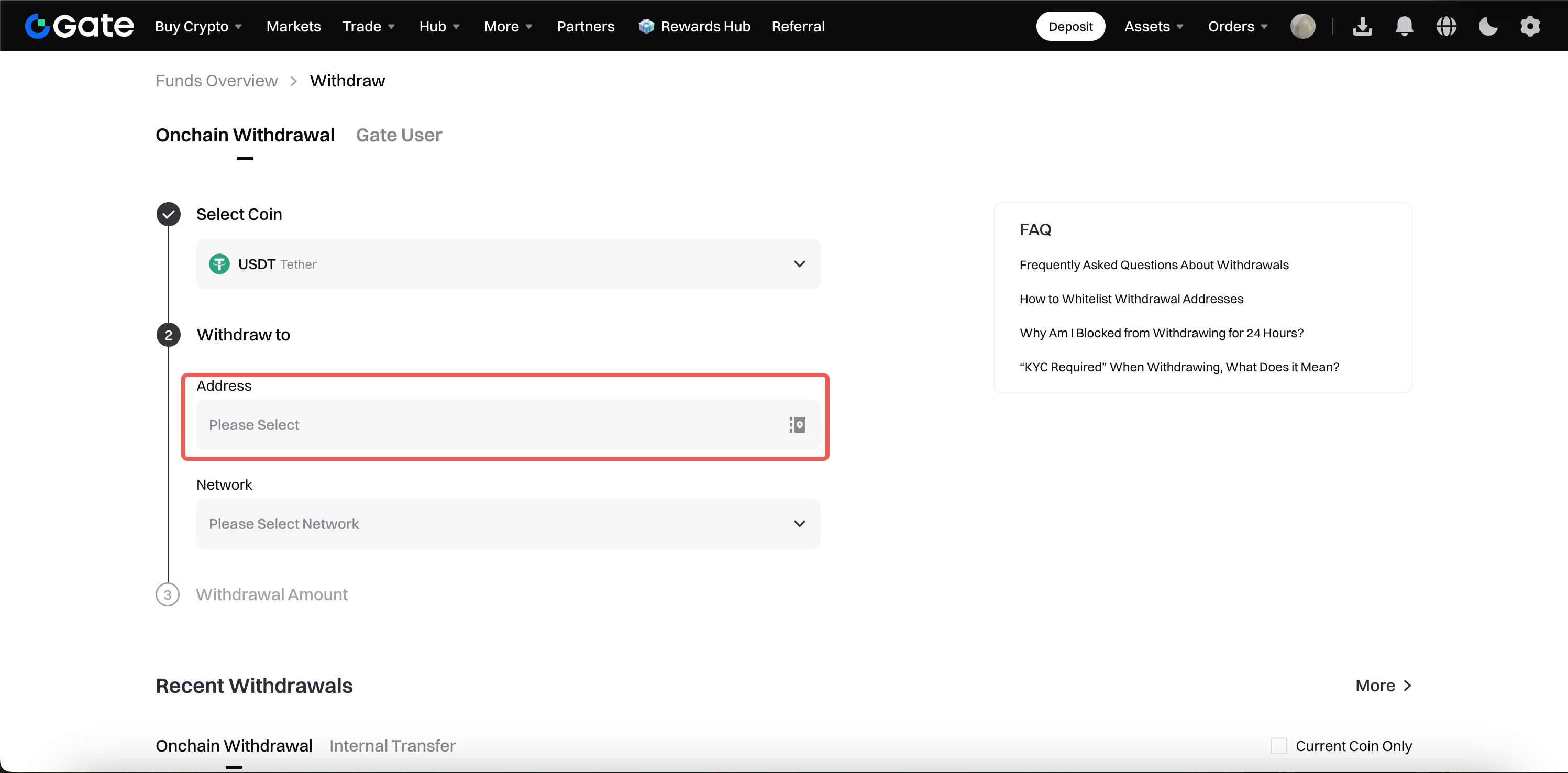Screen dimensions: 1568x773
Task: Open More recent withdrawals
Action: tap(1383, 686)
